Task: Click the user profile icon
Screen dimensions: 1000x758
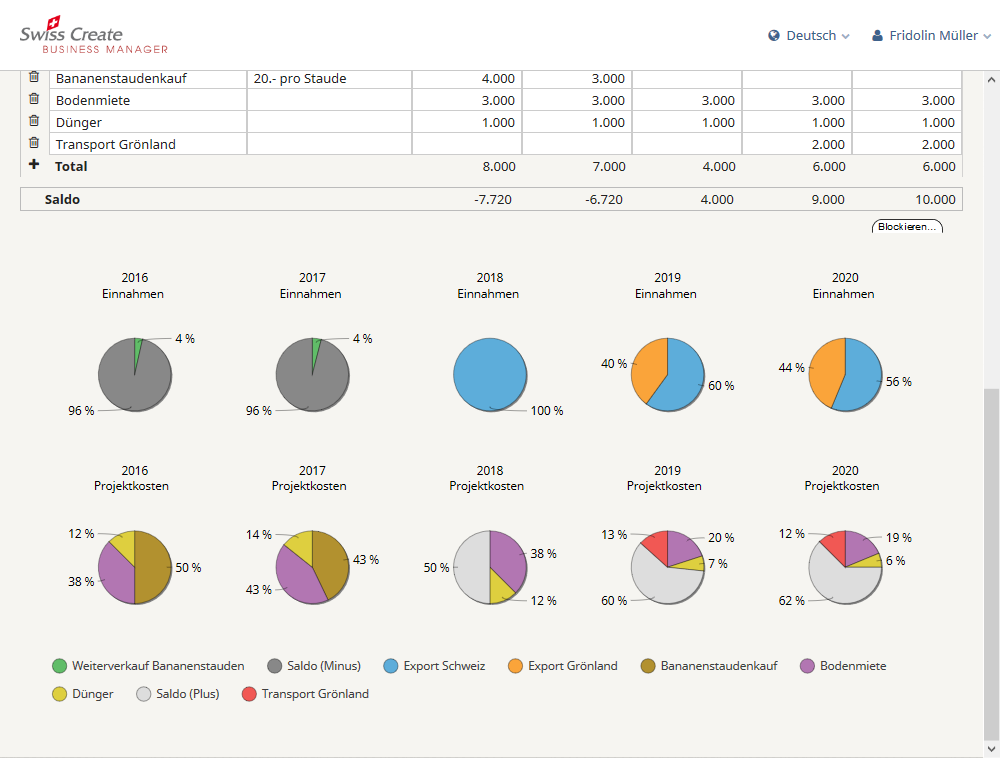Action: pyautogui.click(x=878, y=36)
